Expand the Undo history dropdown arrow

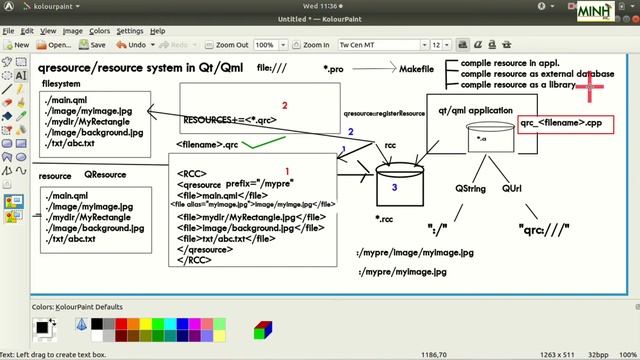(153, 45)
